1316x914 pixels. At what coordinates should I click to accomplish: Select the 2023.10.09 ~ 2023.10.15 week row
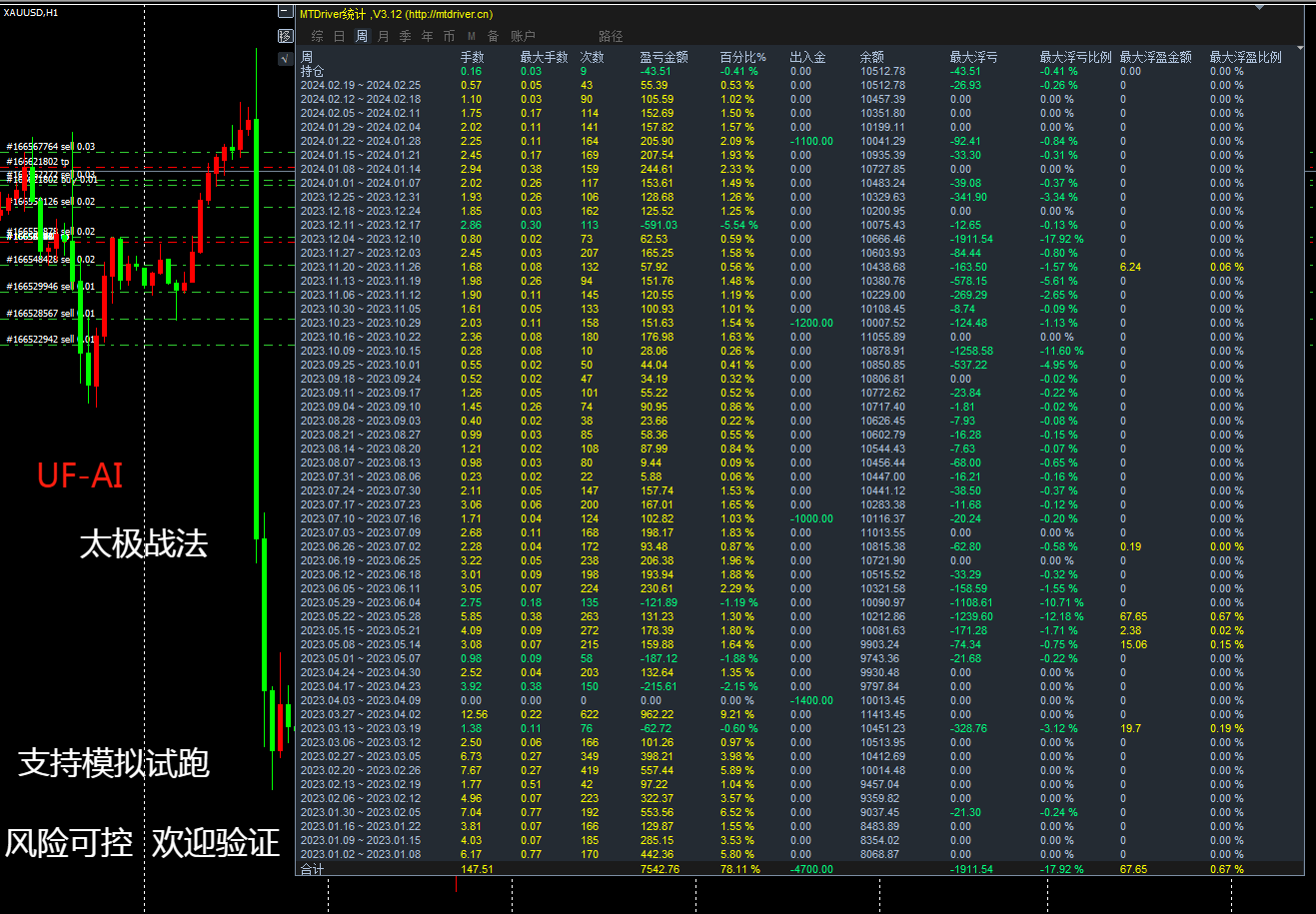(x=801, y=352)
